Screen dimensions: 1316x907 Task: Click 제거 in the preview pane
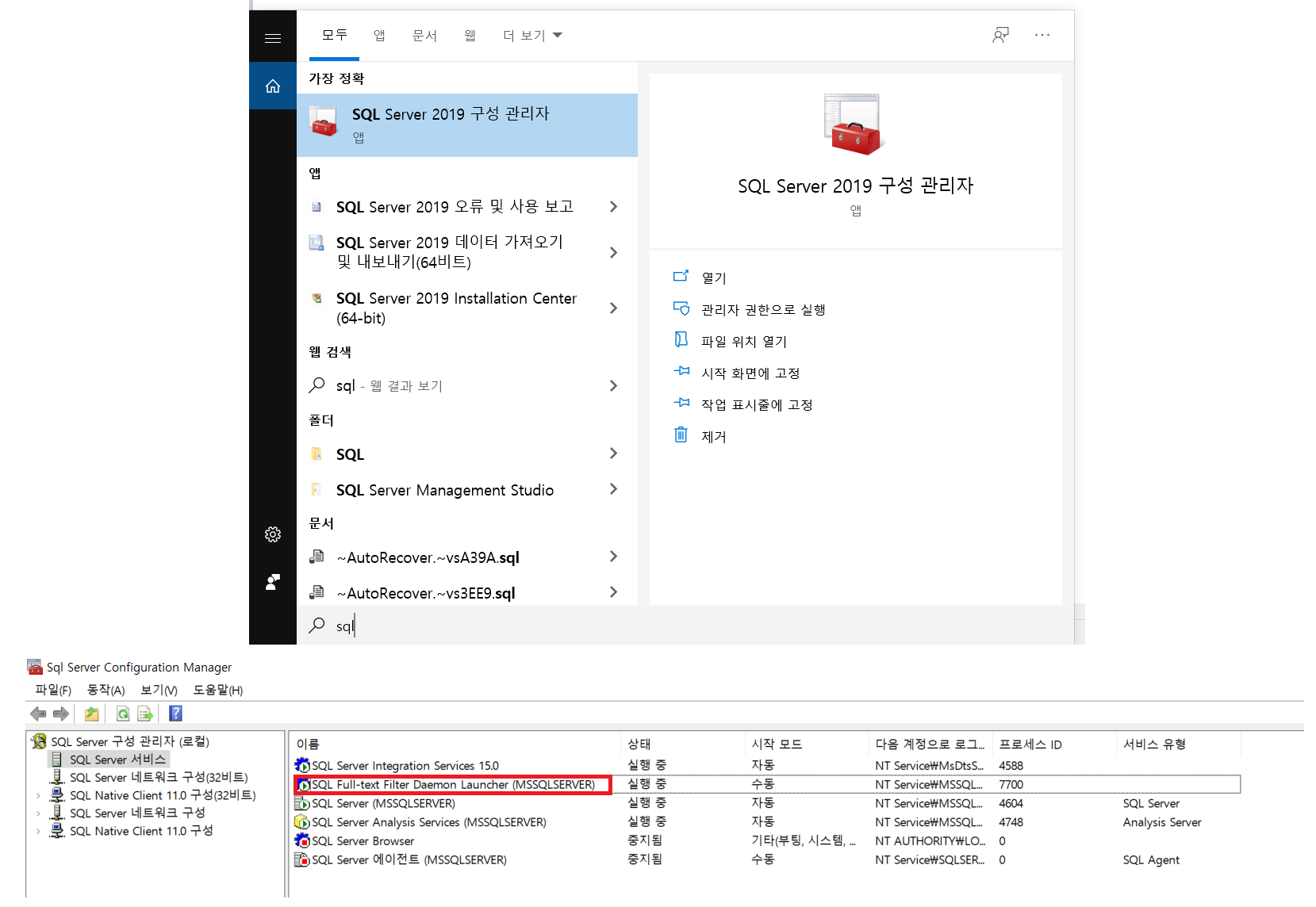(714, 436)
